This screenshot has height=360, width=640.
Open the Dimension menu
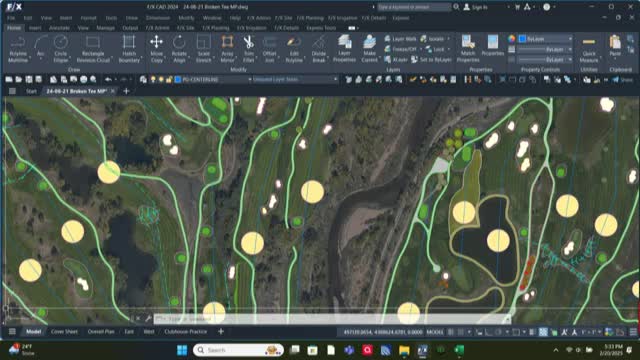158,18
